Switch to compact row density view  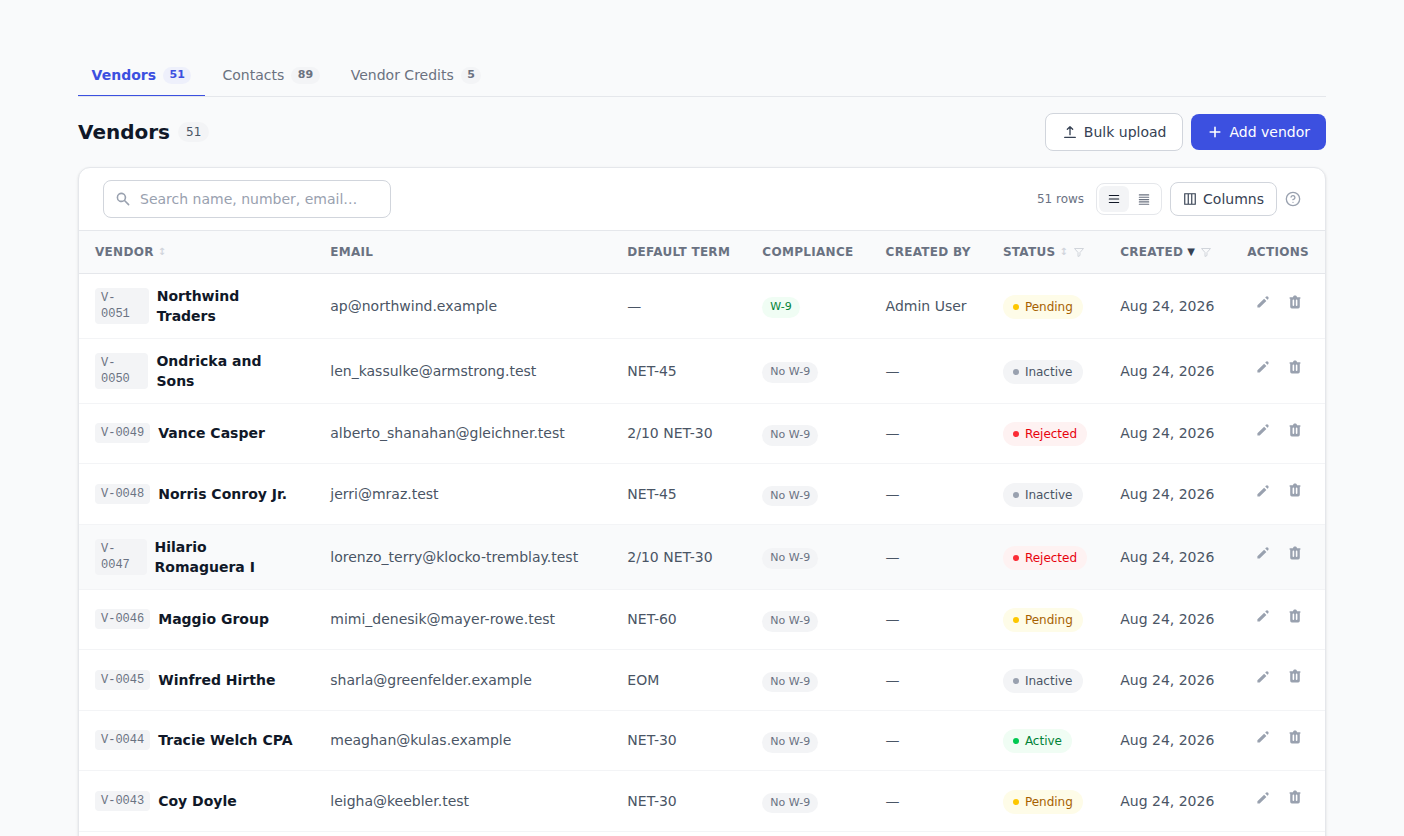[x=1144, y=199]
